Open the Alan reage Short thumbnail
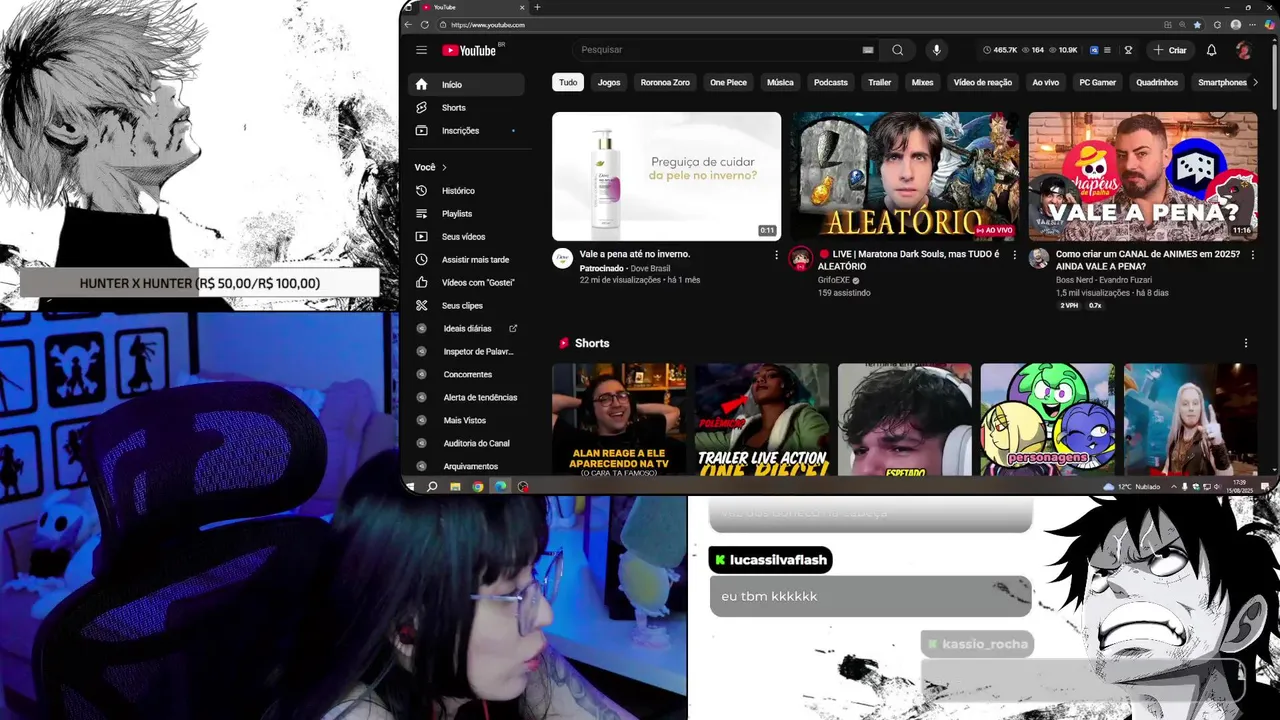This screenshot has width=1280, height=720. tap(619, 419)
